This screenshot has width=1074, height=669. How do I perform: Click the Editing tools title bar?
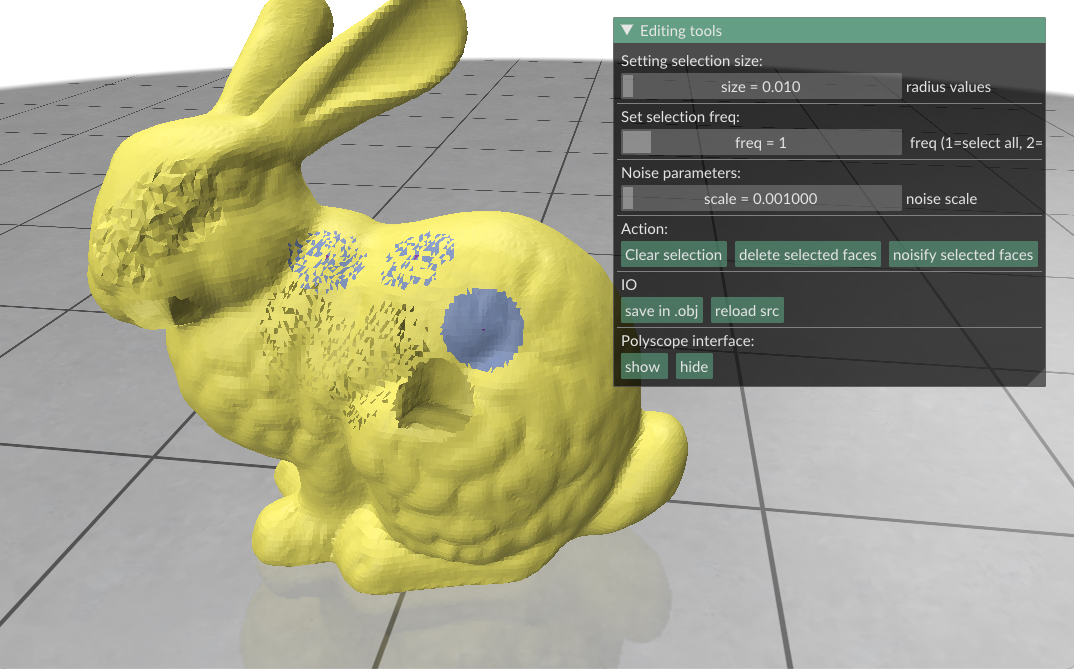(x=830, y=31)
